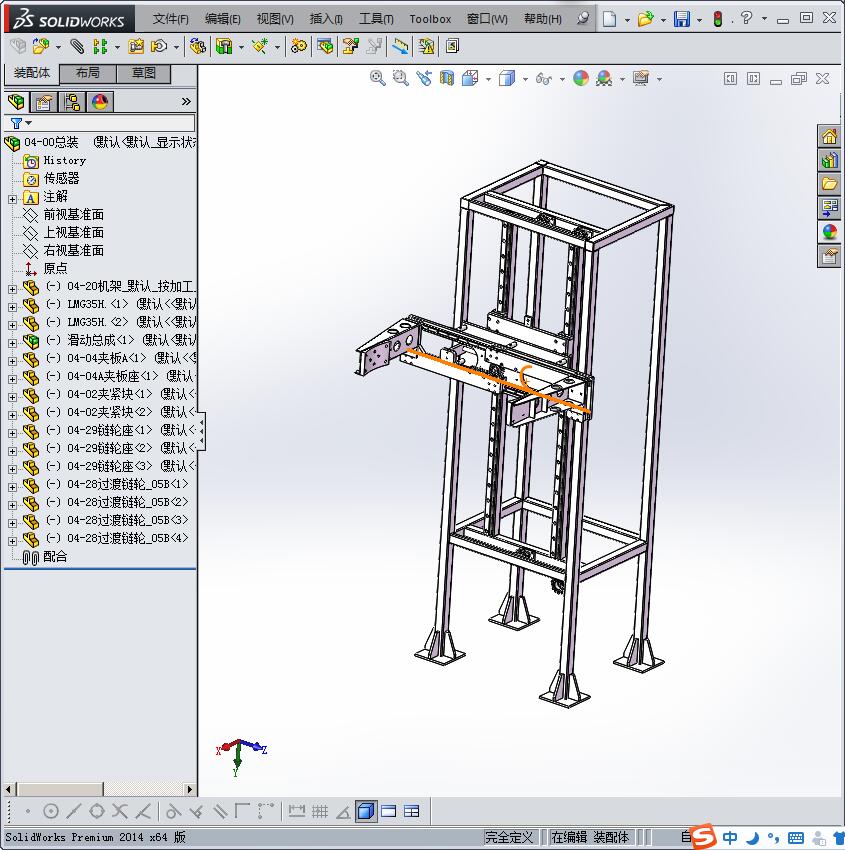
Task: Click the Show Hidden Components icon
Action: 197,47
